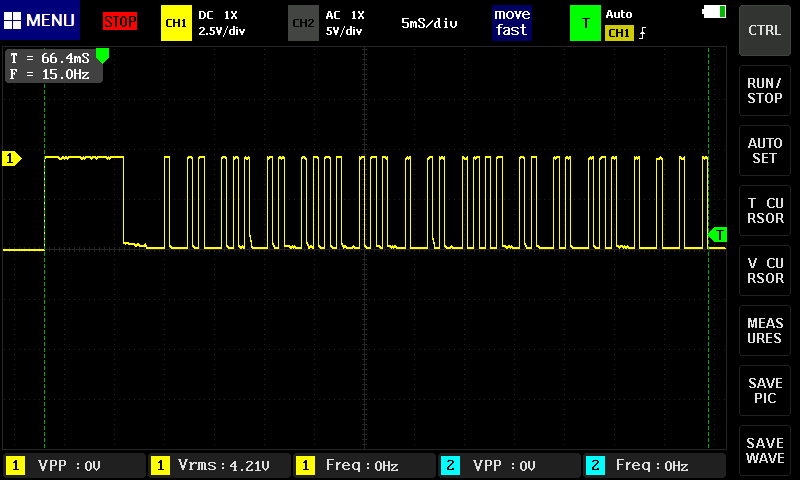The width and height of the screenshot is (800, 480).
Task: Open the MEASURES menu
Action: 765,331
